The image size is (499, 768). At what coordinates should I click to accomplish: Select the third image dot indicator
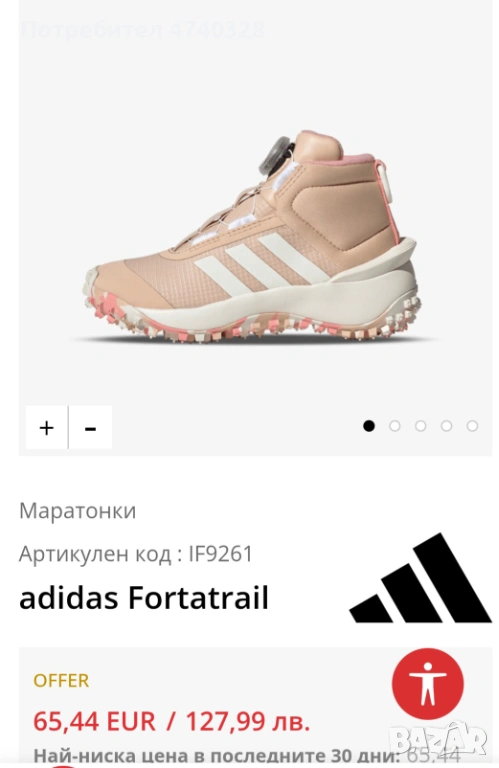pyautogui.click(x=421, y=426)
